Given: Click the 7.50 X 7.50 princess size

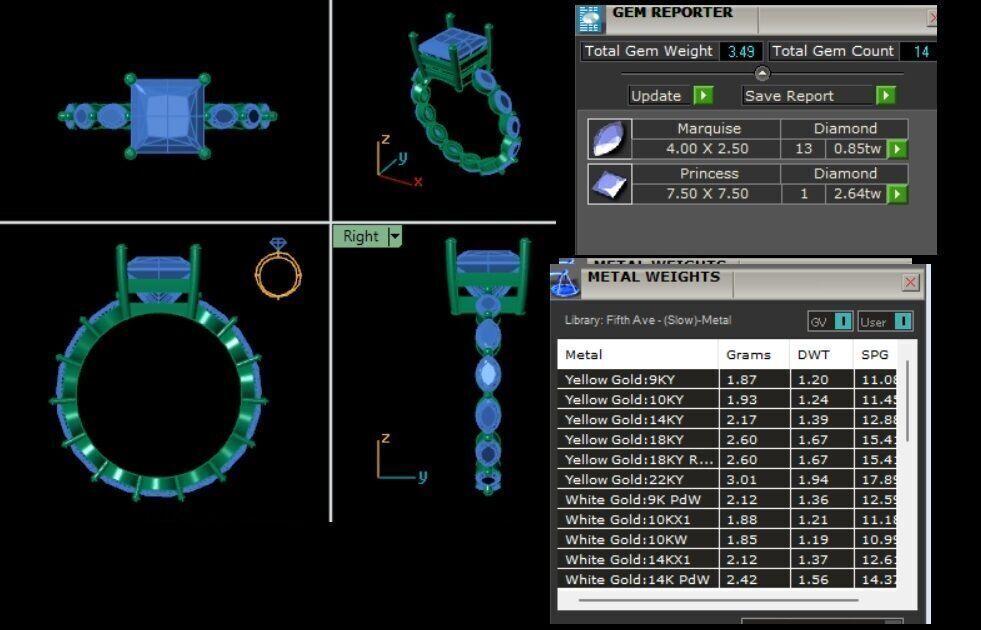Looking at the screenshot, I should tap(707, 194).
